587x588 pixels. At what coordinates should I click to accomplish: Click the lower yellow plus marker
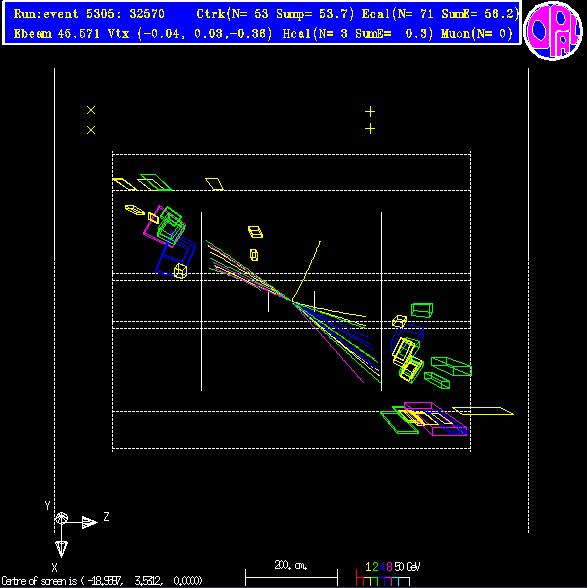[370, 129]
